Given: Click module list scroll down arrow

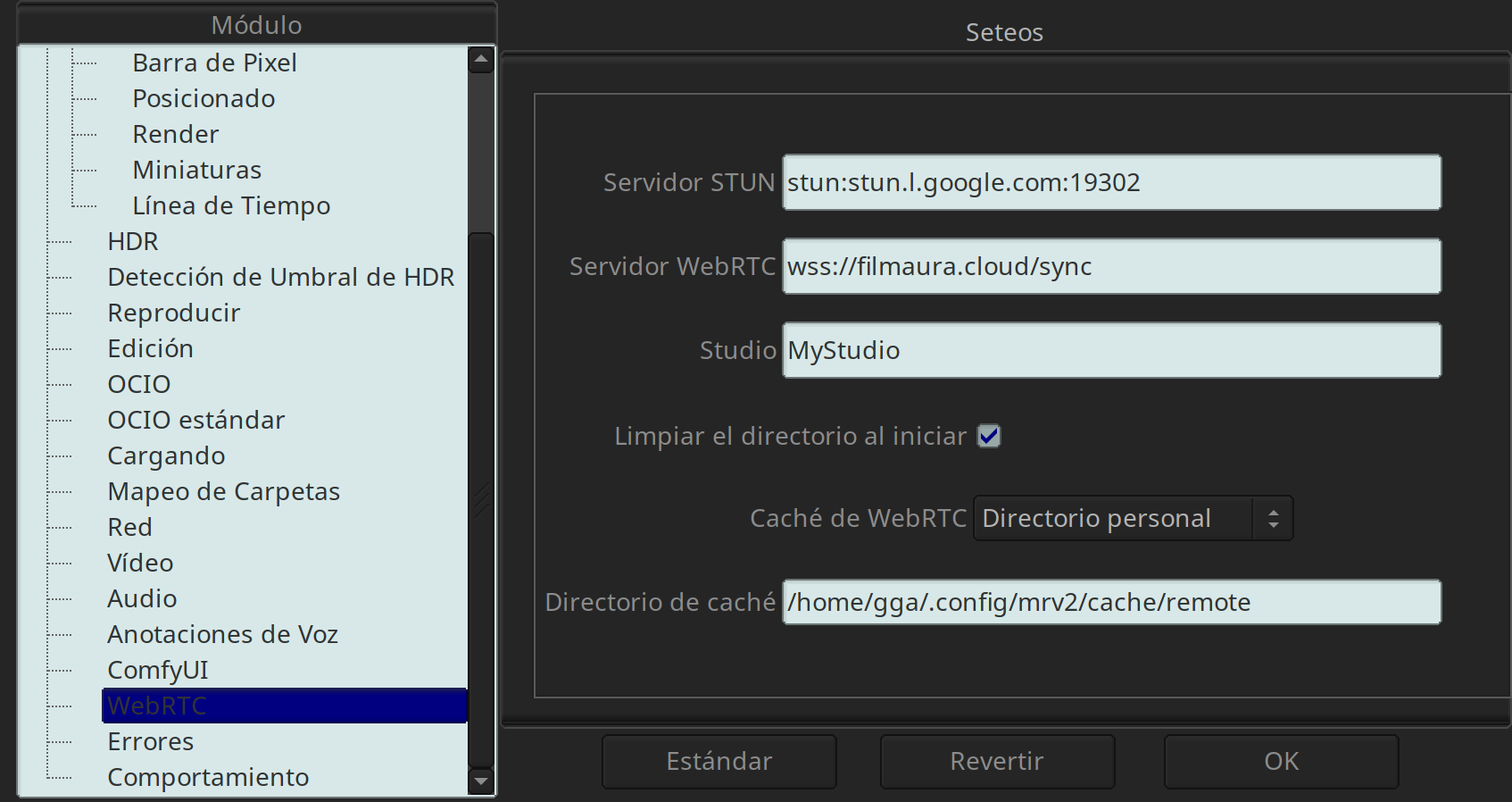Looking at the screenshot, I should [x=481, y=781].
